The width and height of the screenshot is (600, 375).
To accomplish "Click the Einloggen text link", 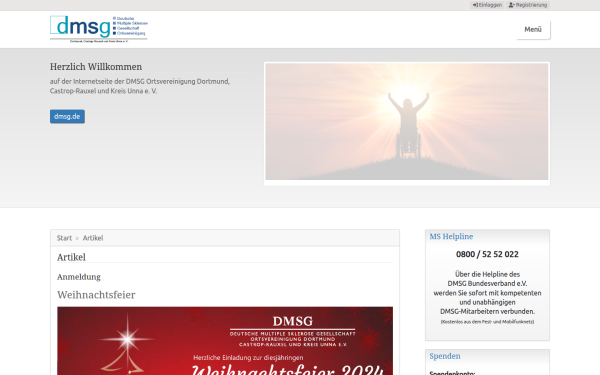I will coord(490,5).
